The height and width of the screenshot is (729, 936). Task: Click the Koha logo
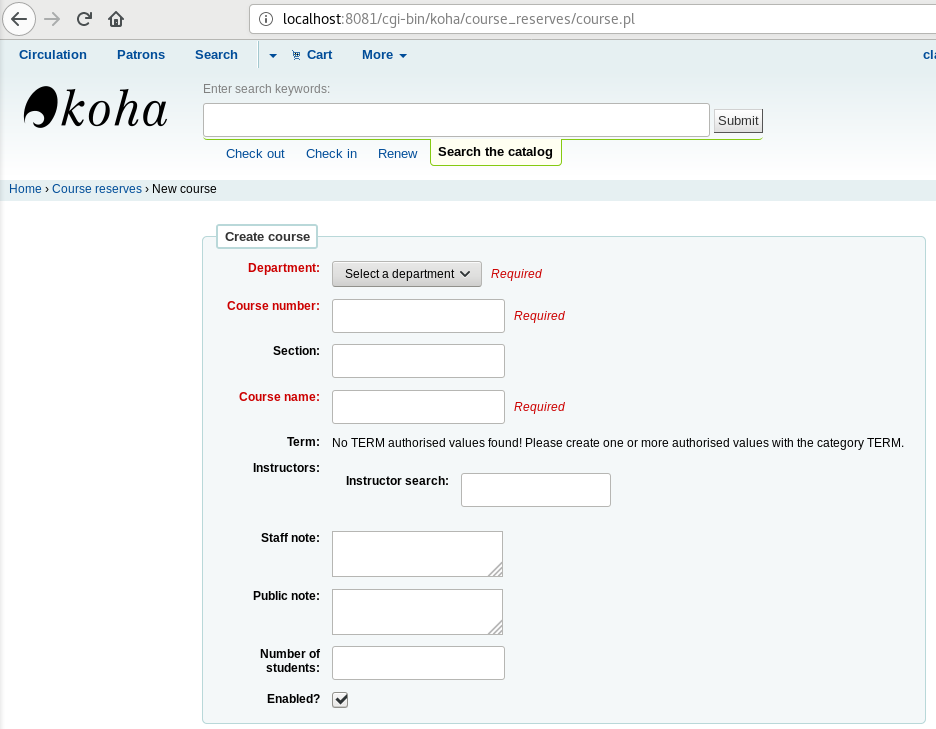coord(95,108)
